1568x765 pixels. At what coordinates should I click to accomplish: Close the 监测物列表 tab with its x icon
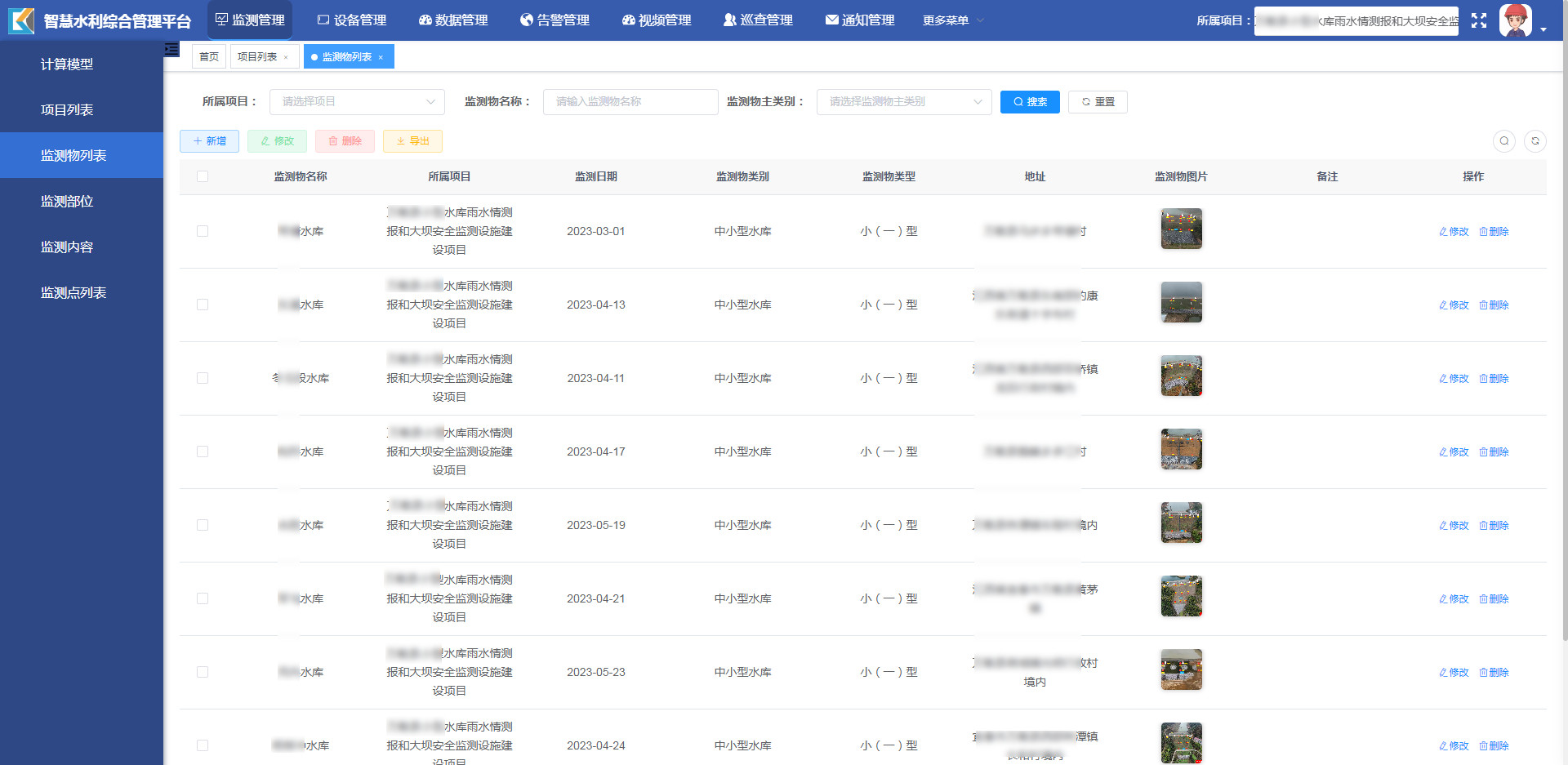[381, 57]
